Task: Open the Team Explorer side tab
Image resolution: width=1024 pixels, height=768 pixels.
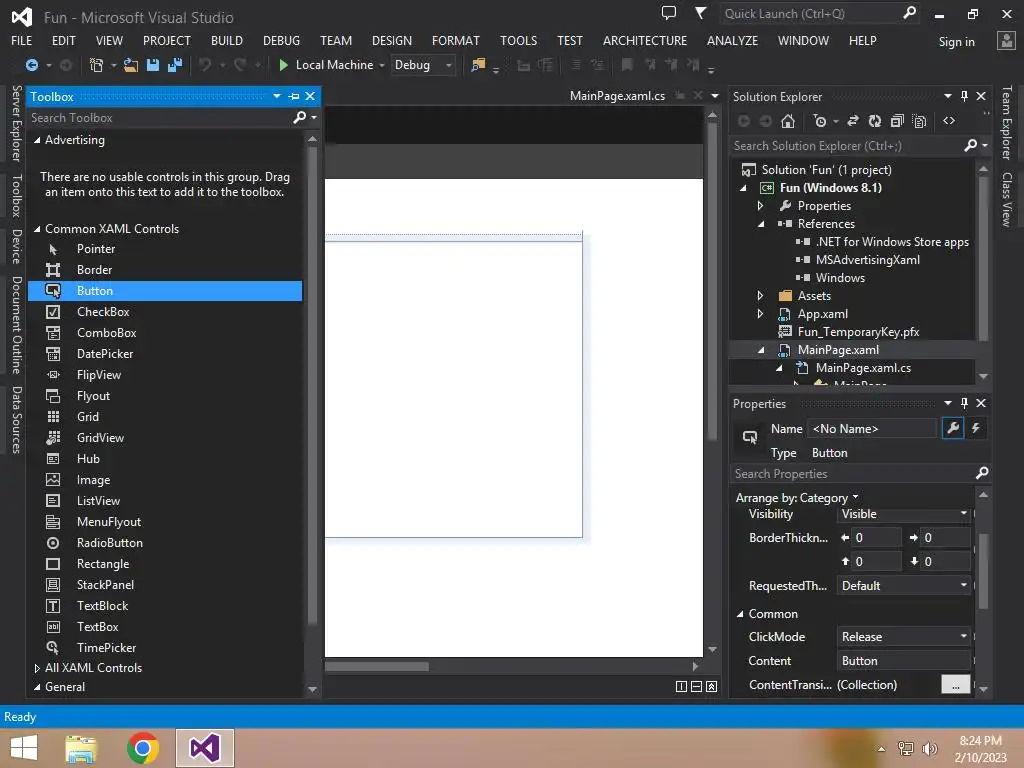Action: (x=1006, y=122)
